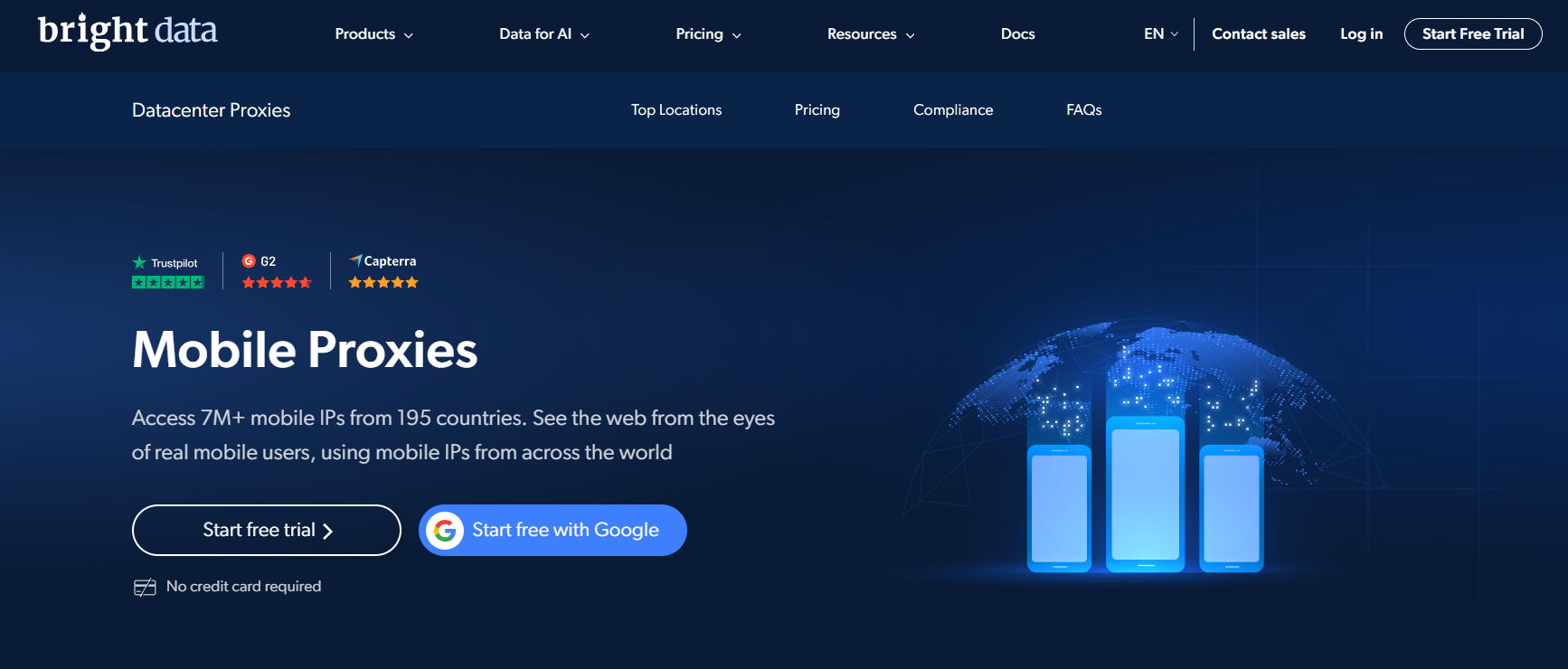
Task: Expand the Resources dropdown menu
Action: point(872,34)
